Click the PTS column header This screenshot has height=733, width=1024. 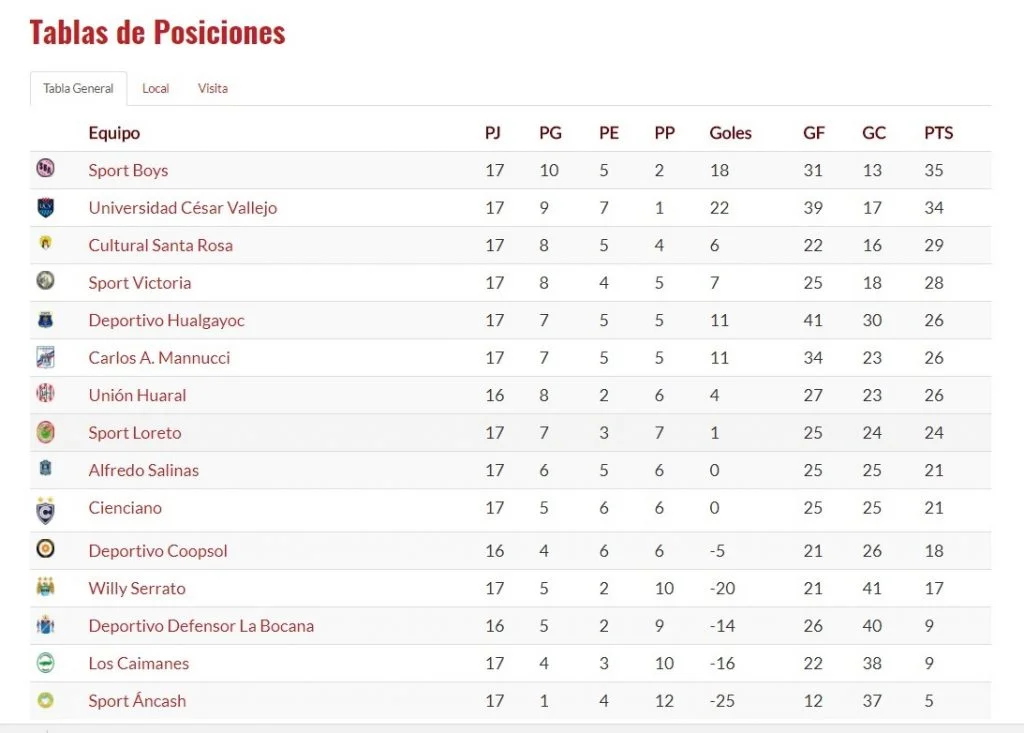pyautogui.click(x=938, y=133)
